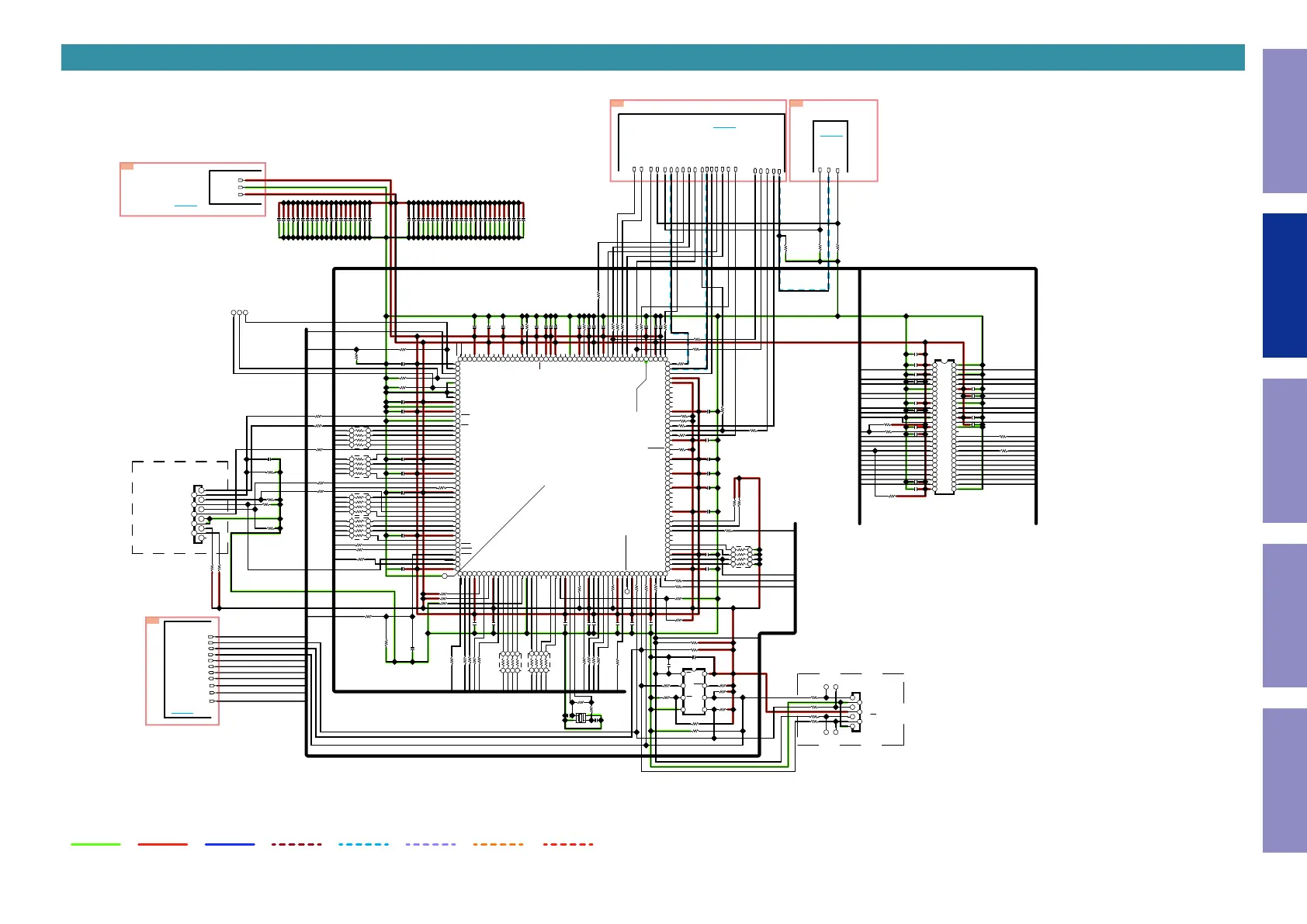Click the lavender dashed legend line
Image resolution: width=1307 pixels, height=924 pixels.
click(431, 844)
